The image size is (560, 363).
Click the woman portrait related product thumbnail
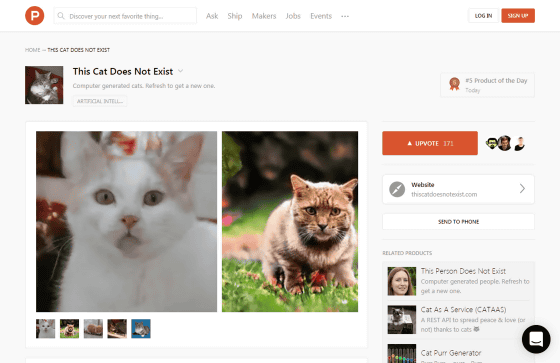pyautogui.click(x=402, y=281)
